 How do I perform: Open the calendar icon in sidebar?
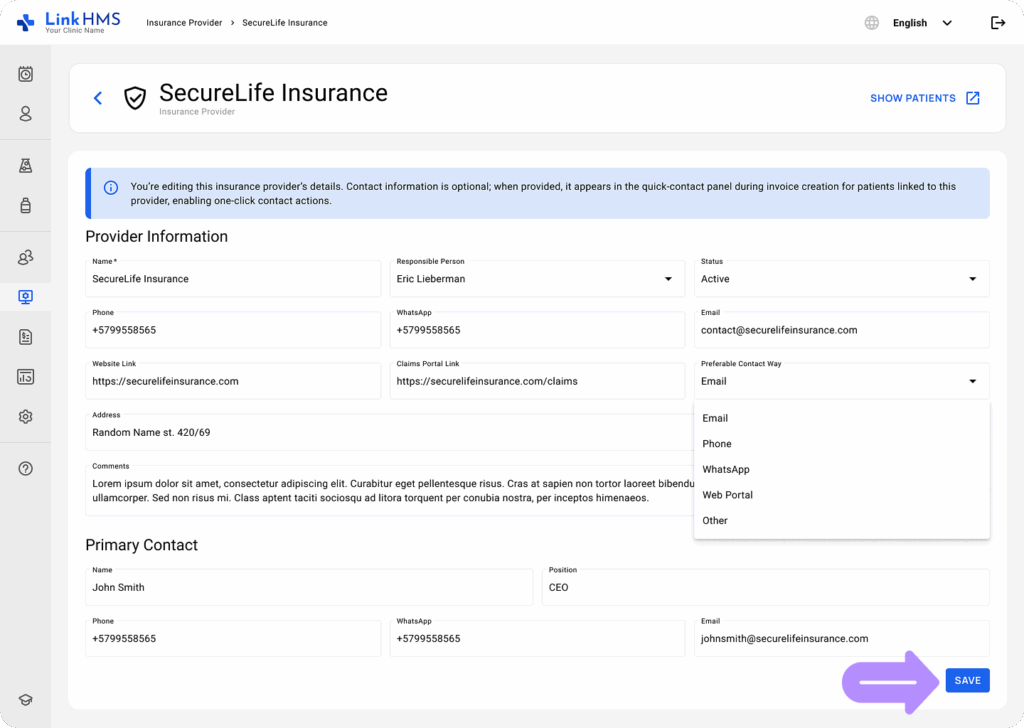pyautogui.click(x=26, y=74)
